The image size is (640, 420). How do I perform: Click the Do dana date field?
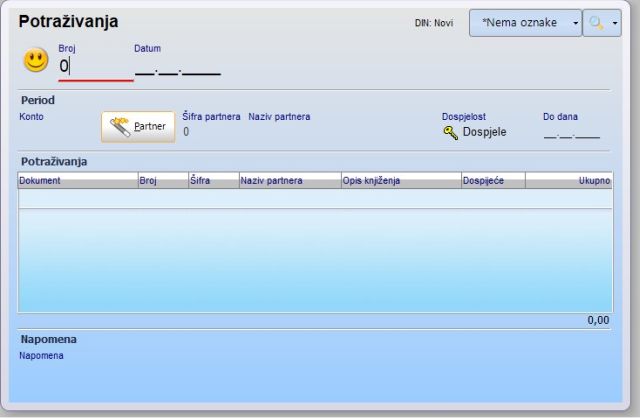(571, 132)
